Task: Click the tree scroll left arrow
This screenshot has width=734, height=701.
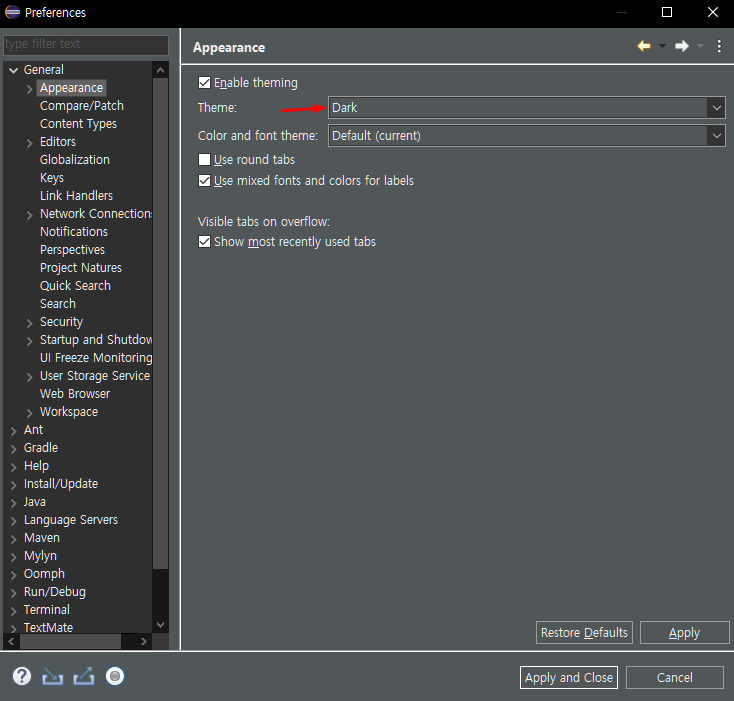Action: click(11, 641)
